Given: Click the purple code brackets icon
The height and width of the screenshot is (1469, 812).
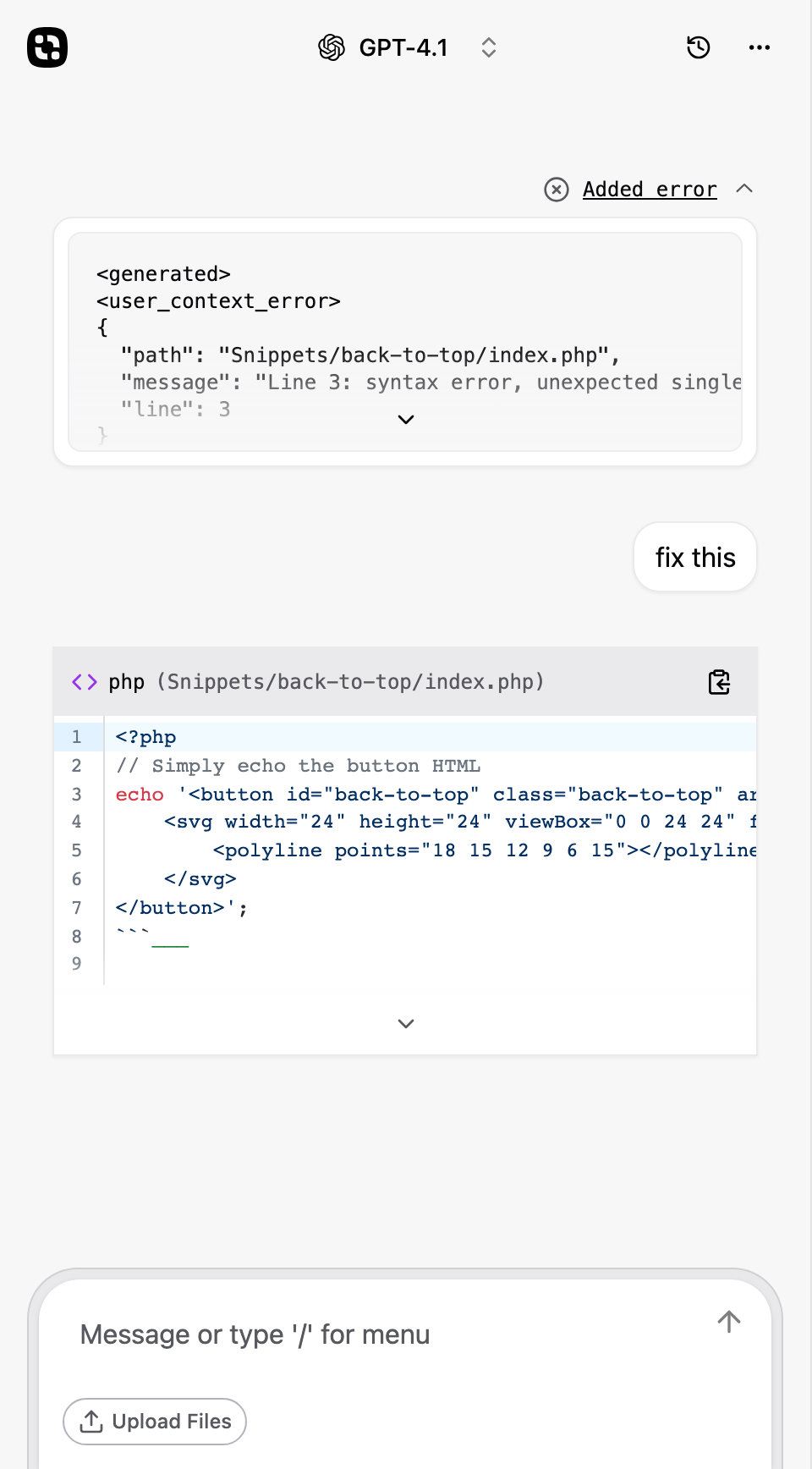Looking at the screenshot, I should (85, 682).
